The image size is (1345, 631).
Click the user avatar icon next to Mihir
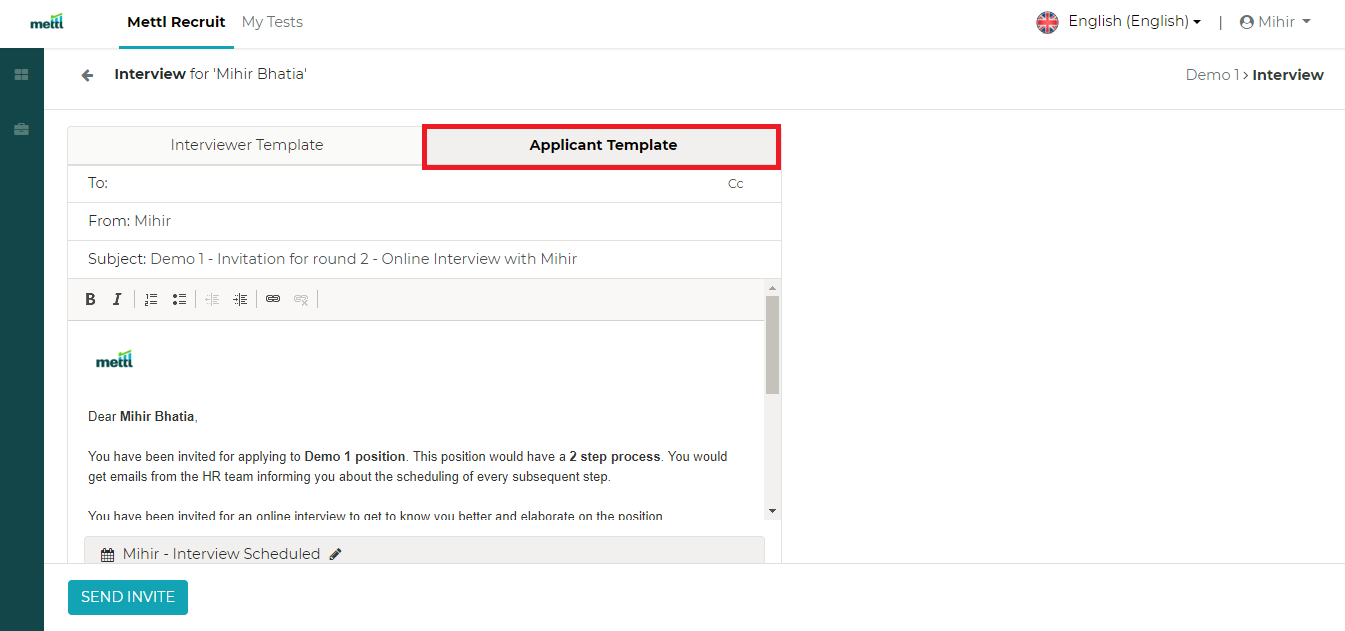click(1247, 22)
